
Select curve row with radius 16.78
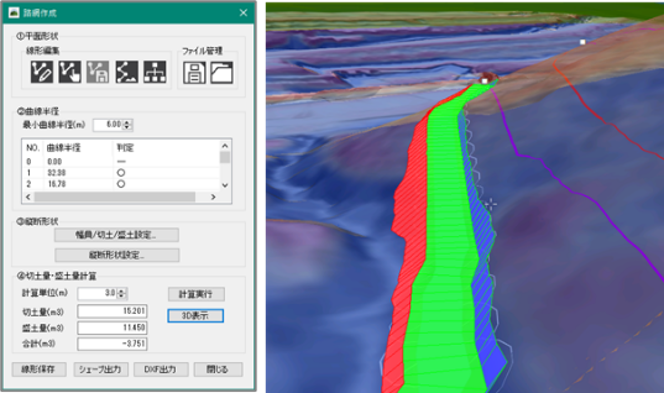121,184
